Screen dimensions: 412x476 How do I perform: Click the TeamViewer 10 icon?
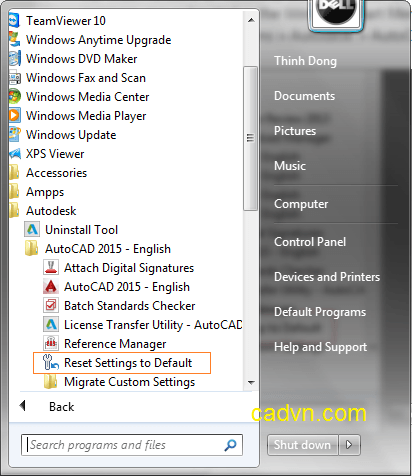(x=14, y=21)
